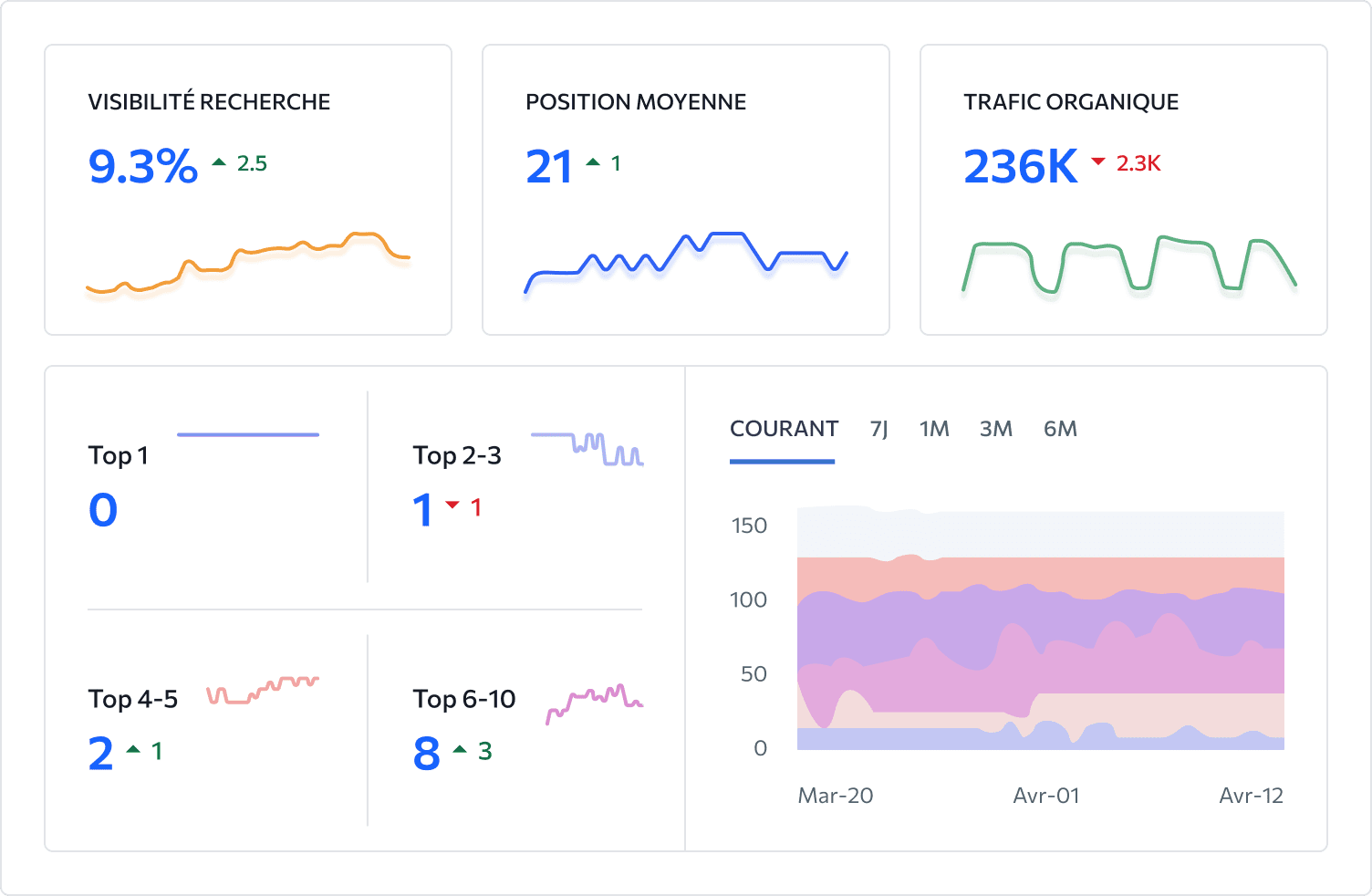This screenshot has height=896, width=1372.
Task: Open the VISIBILITÉ RECHERCHE card title
Action: (209, 101)
